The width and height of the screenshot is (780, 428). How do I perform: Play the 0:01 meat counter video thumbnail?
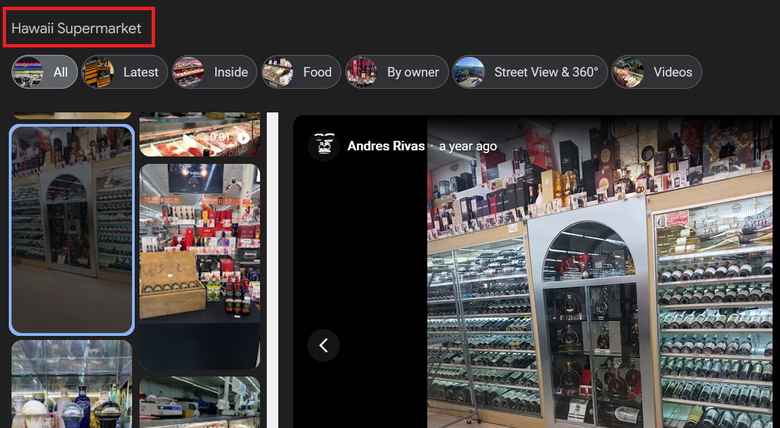(199, 134)
